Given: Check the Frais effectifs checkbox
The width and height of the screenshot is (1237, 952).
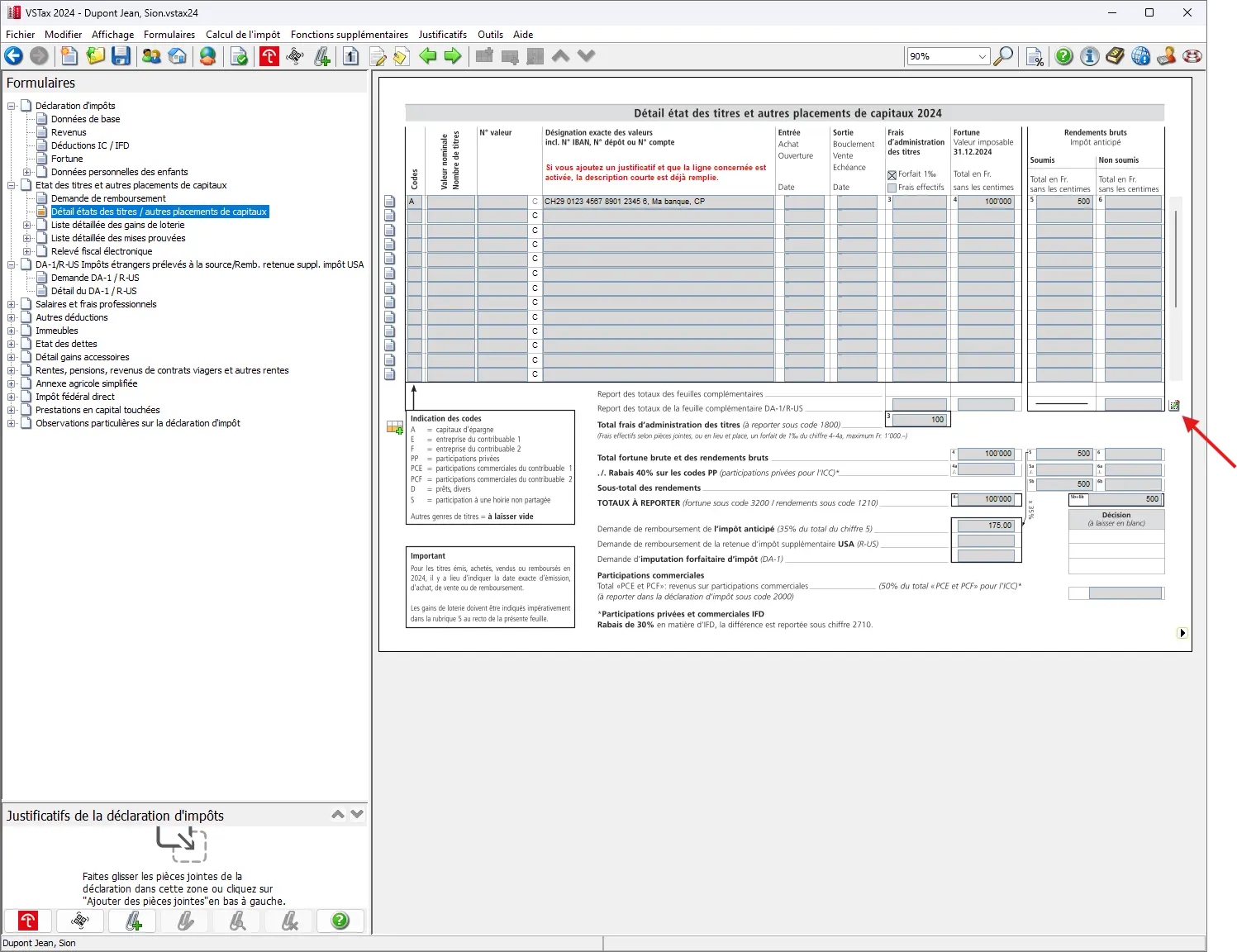Looking at the screenshot, I should pyautogui.click(x=892, y=188).
